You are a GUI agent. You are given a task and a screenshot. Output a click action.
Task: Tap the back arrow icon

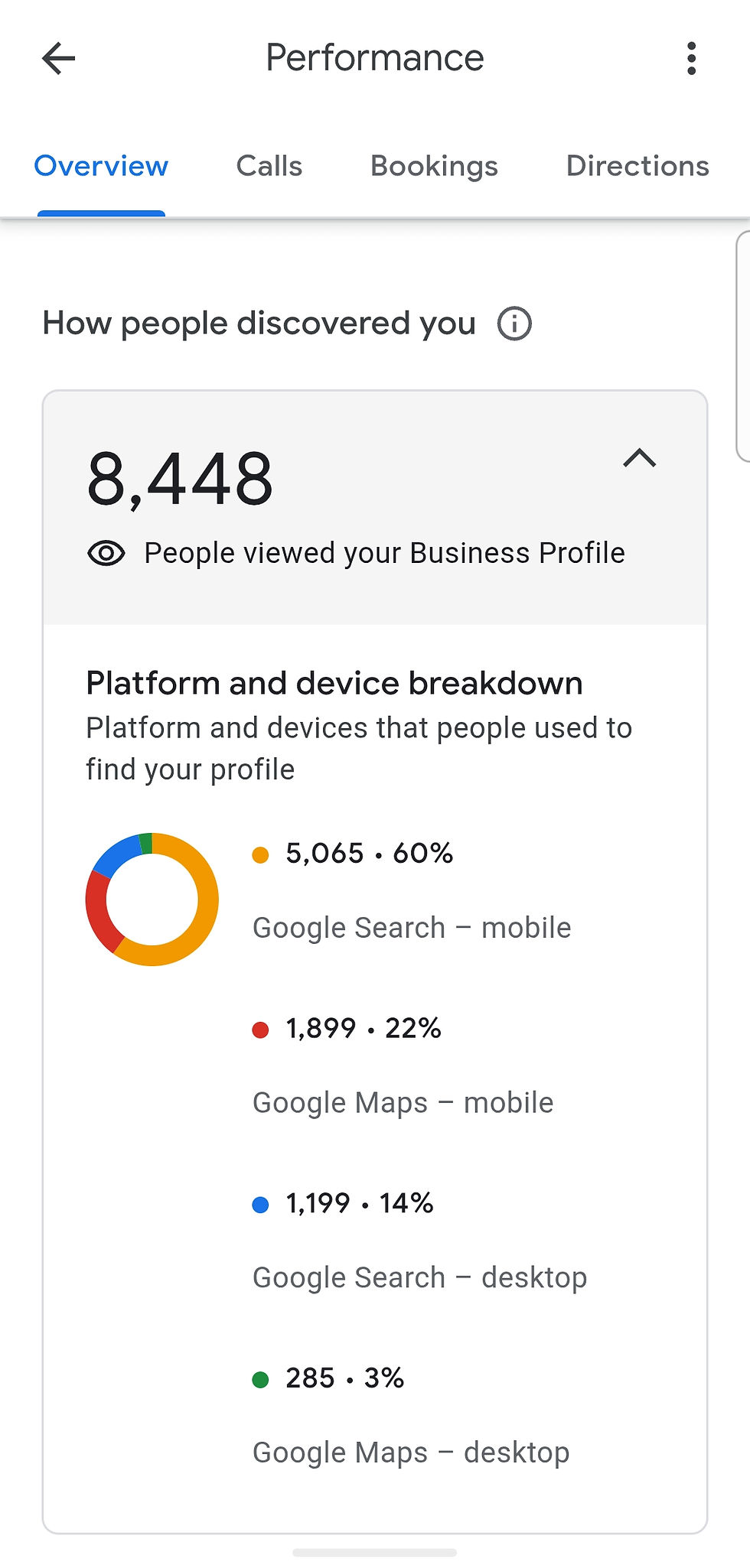59,58
